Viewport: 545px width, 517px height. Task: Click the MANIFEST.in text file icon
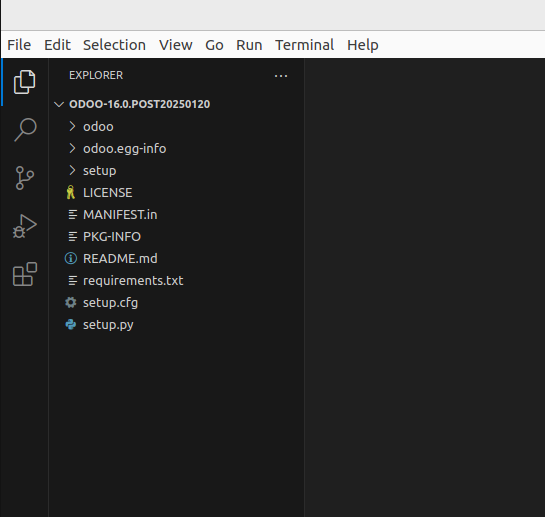pyautogui.click(x=73, y=215)
